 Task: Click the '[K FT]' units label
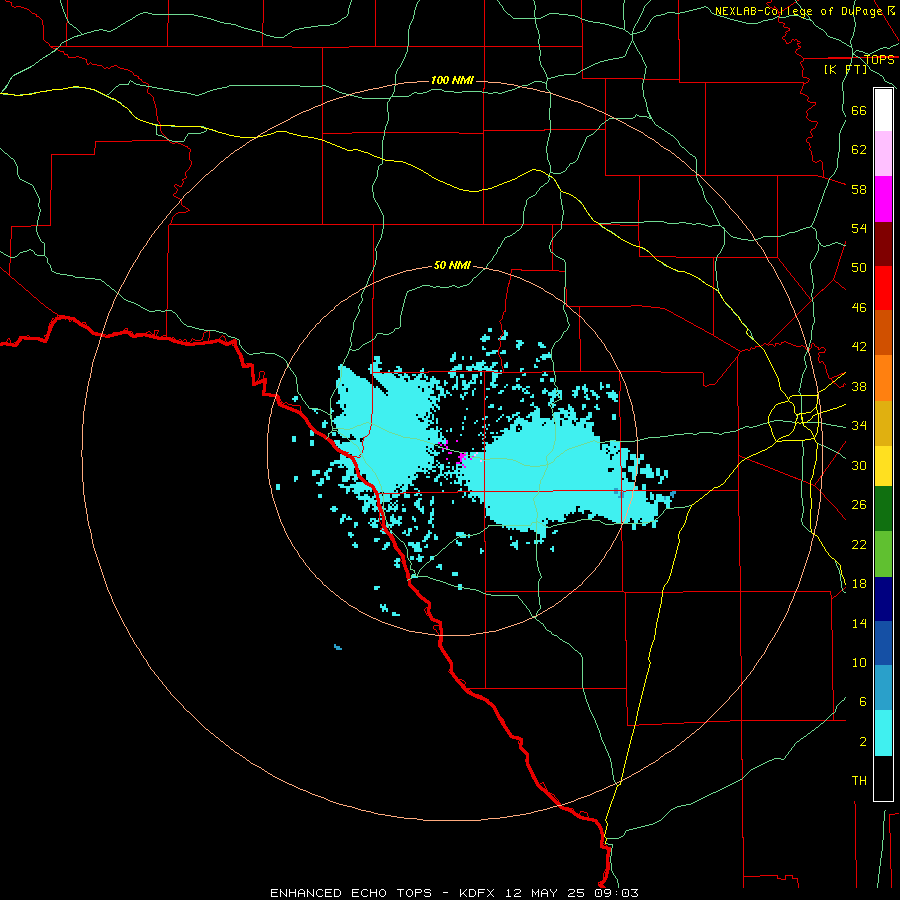[845, 69]
